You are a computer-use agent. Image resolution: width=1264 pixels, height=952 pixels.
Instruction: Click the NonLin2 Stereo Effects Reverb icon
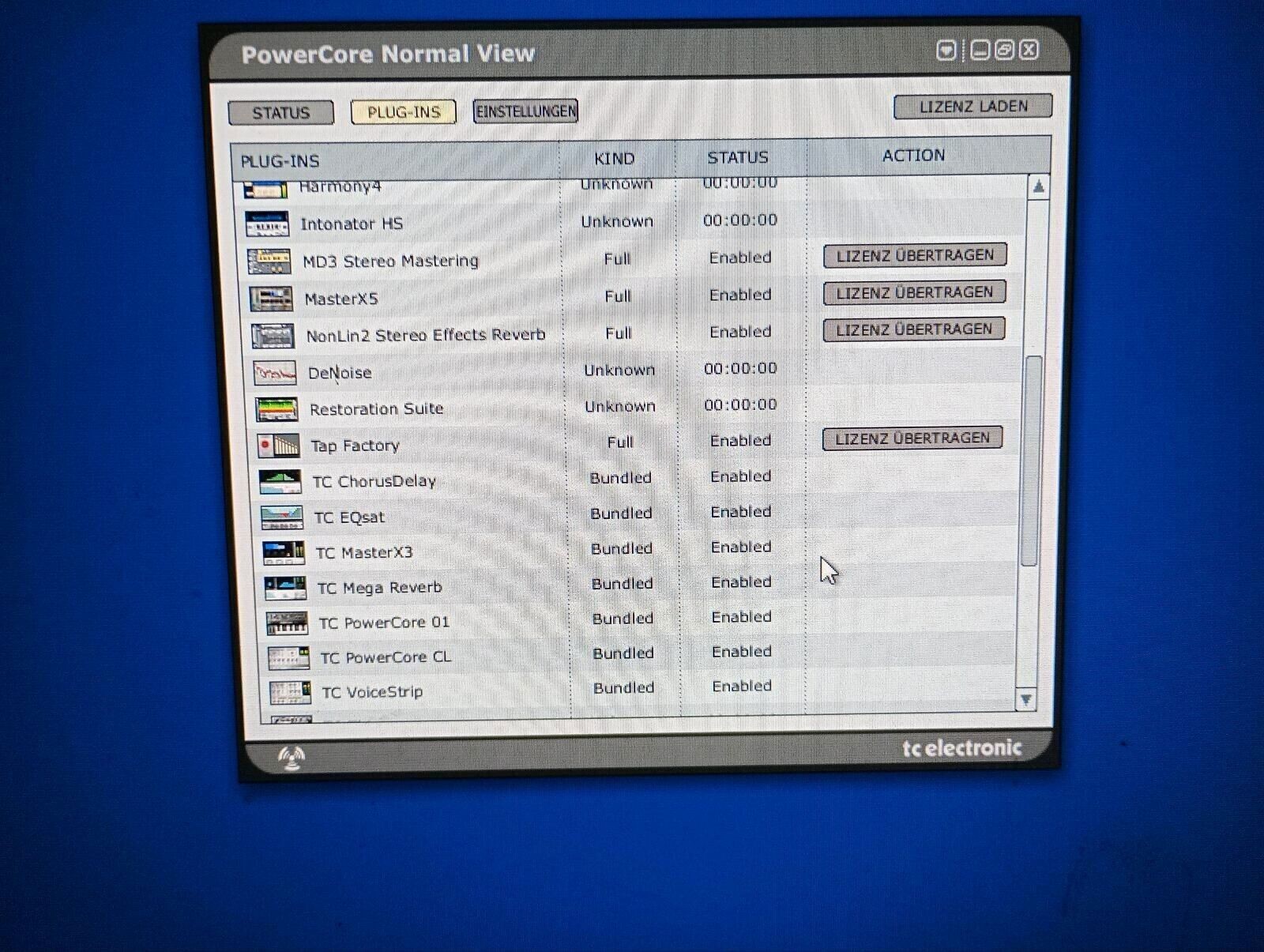[273, 336]
